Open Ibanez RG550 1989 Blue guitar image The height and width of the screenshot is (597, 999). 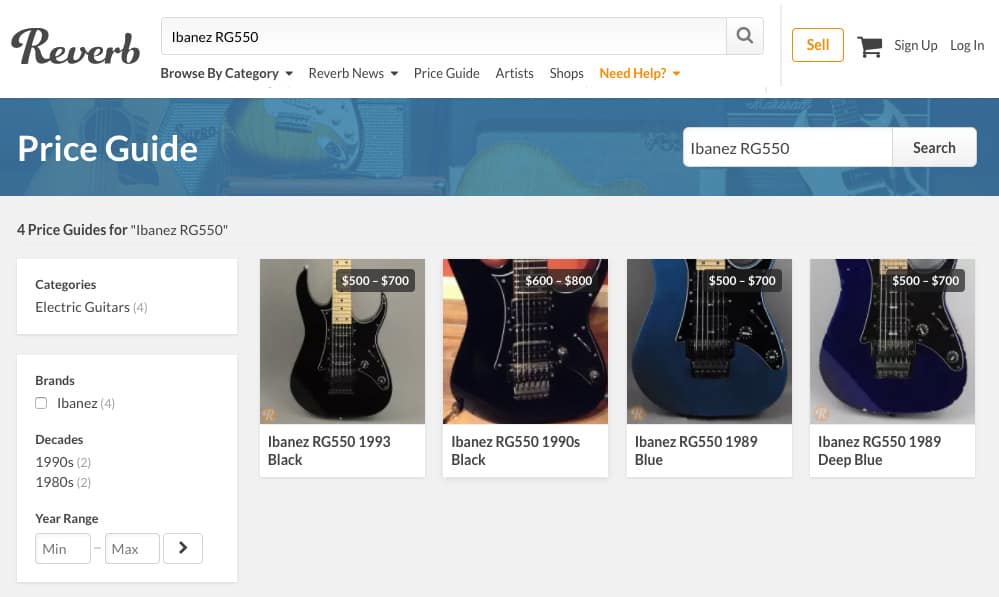709,341
